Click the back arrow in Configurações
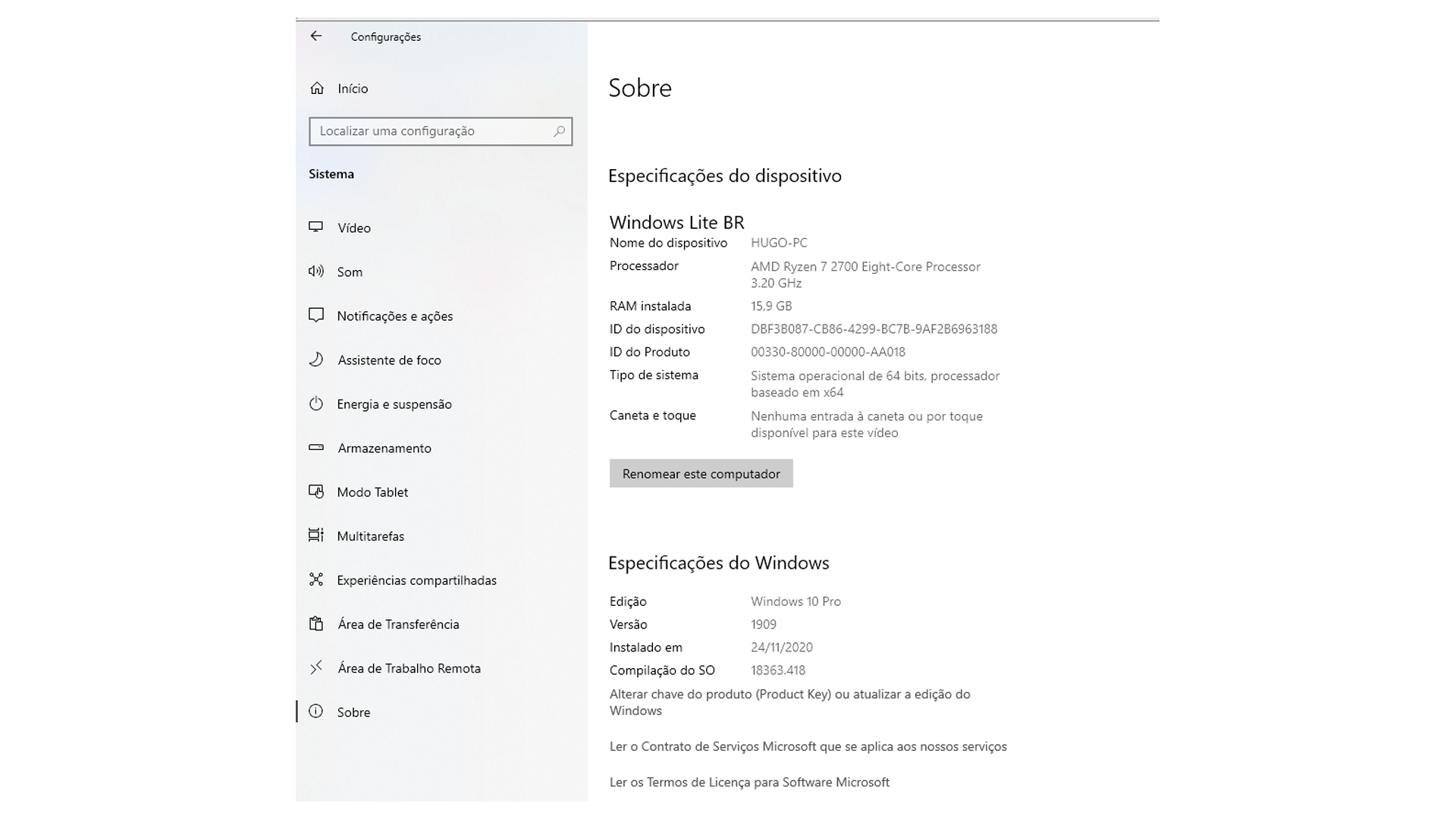The width and height of the screenshot is (1456, 819). click(x=316, y=36)
